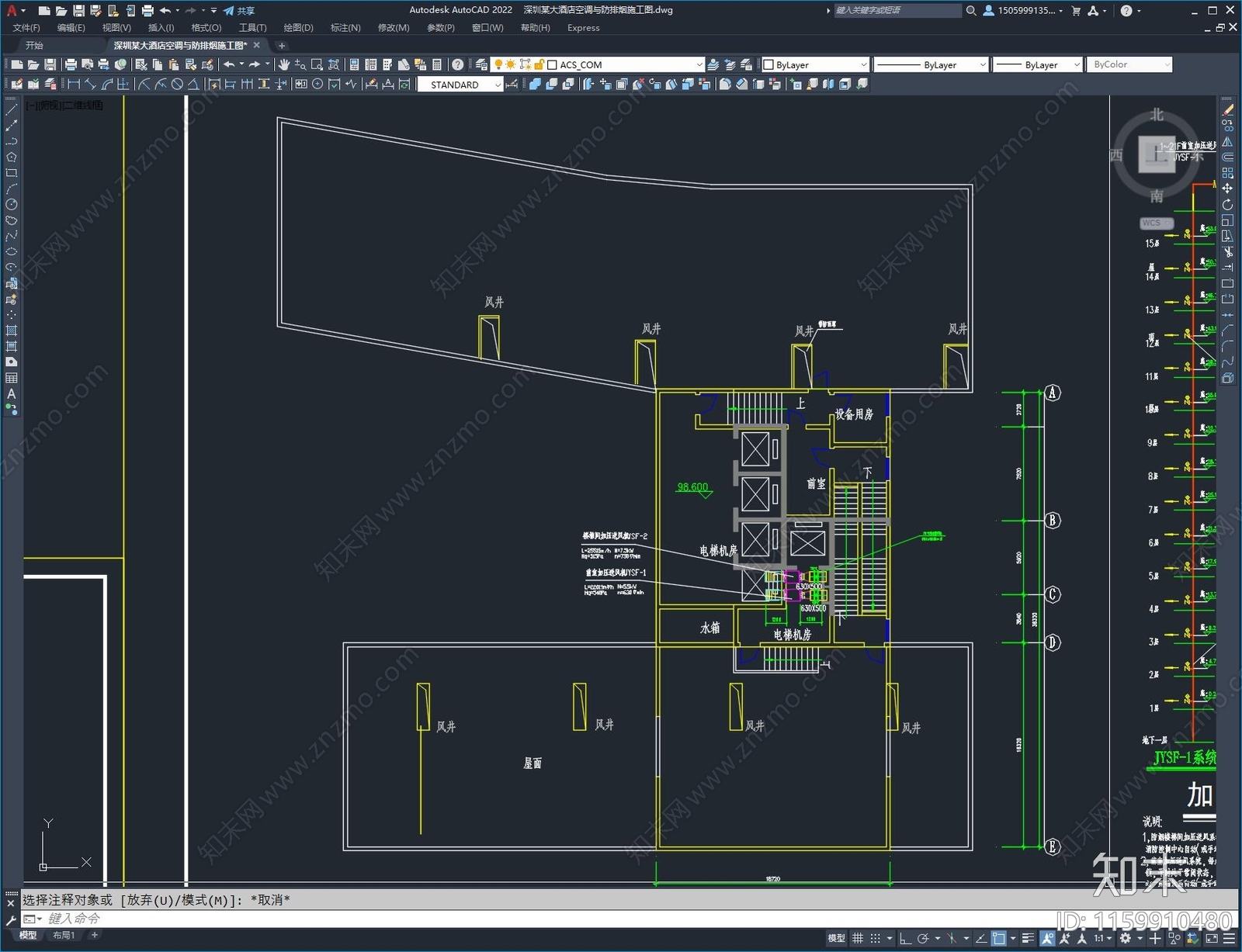Click the search magnifier in title bar
This screenshot has width=1242, height=952.
971,11
